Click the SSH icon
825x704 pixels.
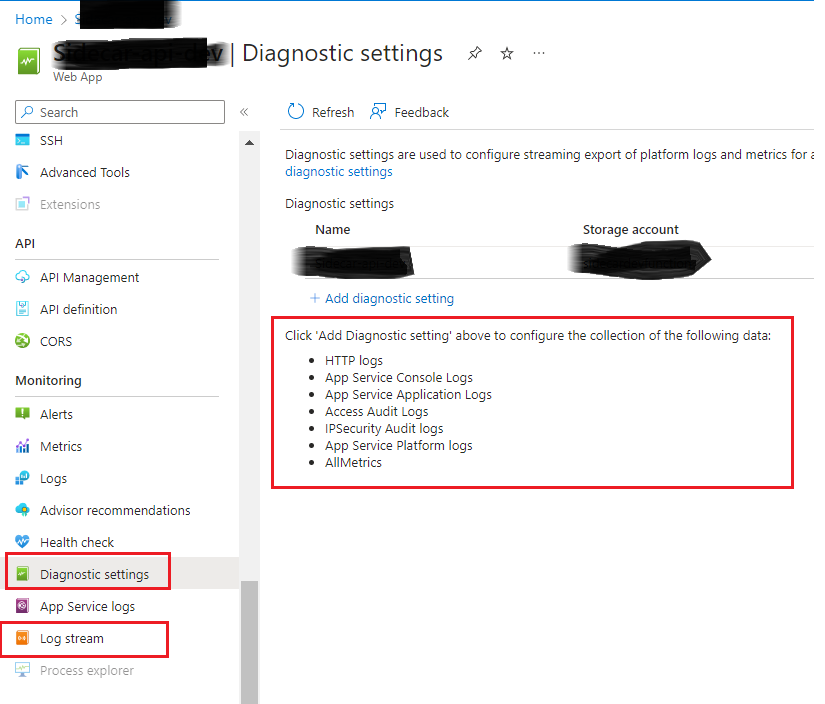(x=23, y=140)
